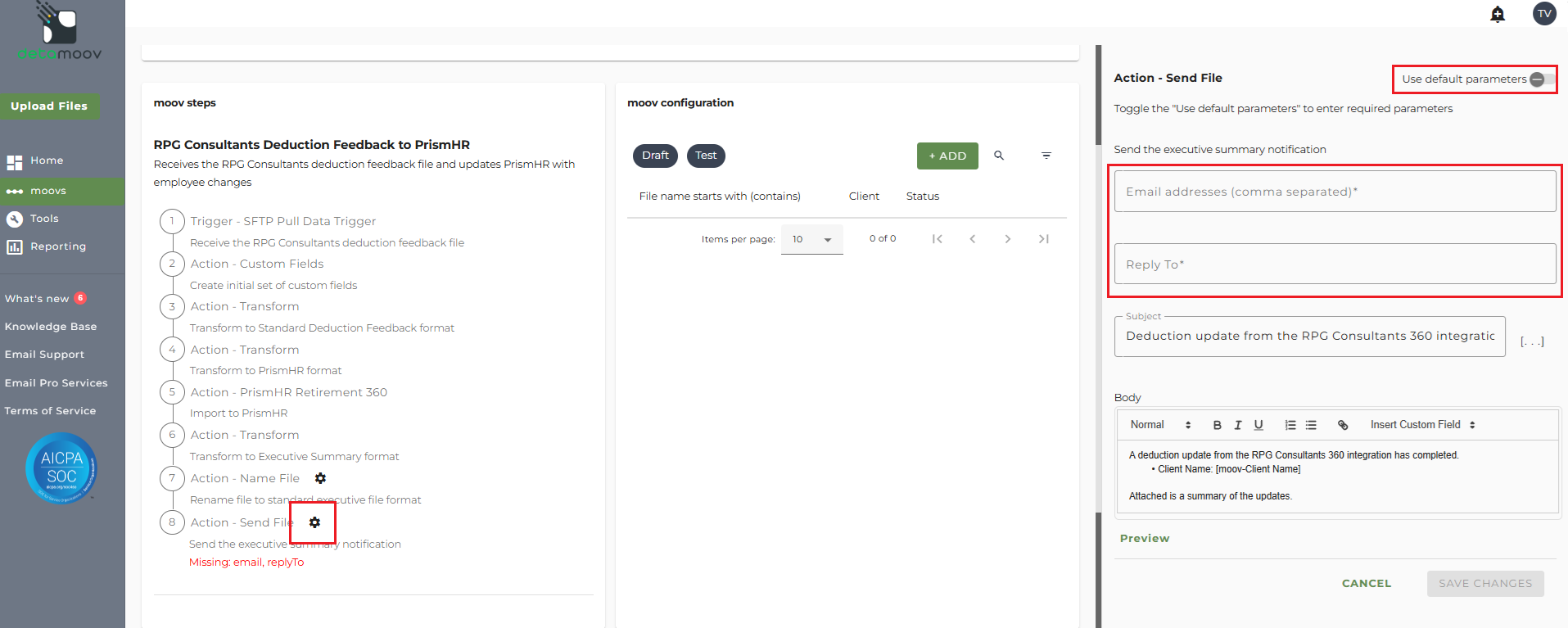Viewport: 1568px width, 628px height.
Task: Apply bold formatting in Body editor
Action: click(1218, 425)
